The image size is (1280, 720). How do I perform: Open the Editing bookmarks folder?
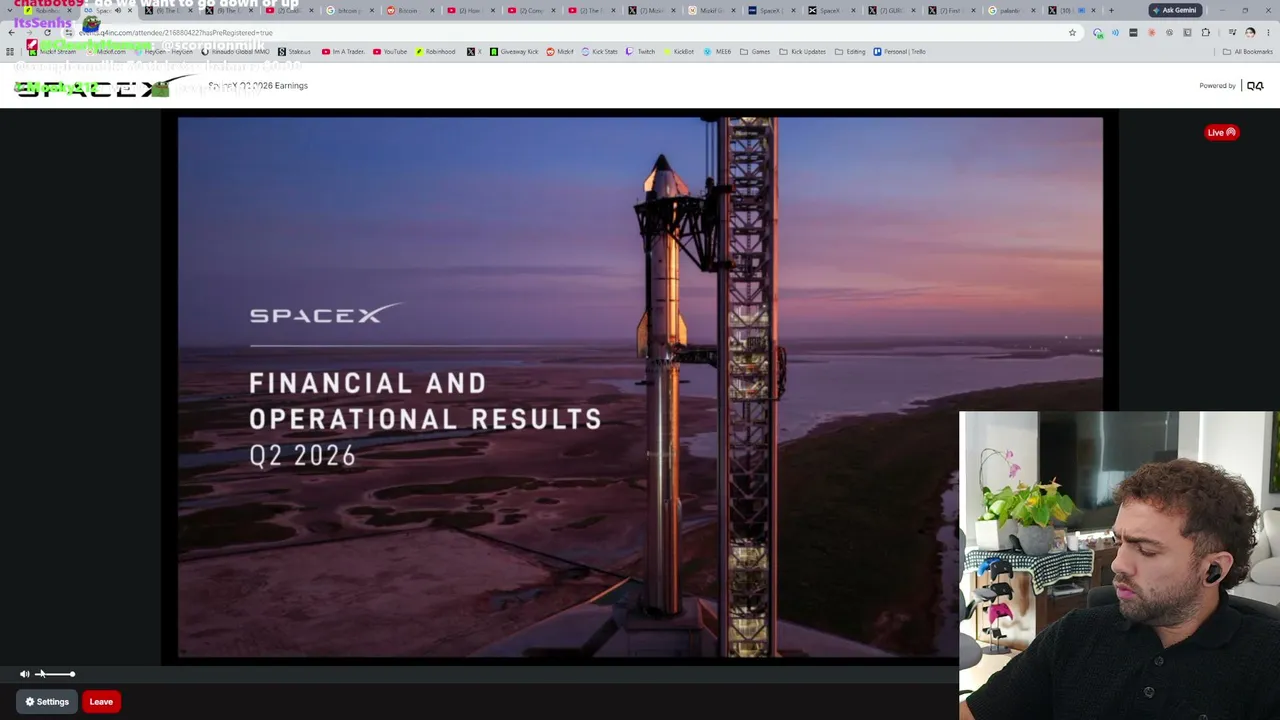point(850,52)
